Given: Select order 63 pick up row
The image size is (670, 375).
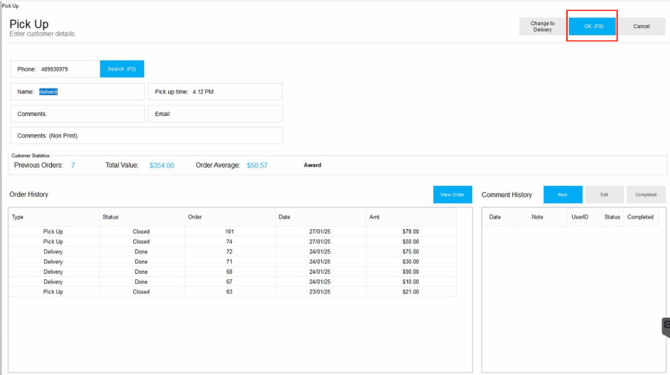Looking at the screenshot, I should coord(232,292).
